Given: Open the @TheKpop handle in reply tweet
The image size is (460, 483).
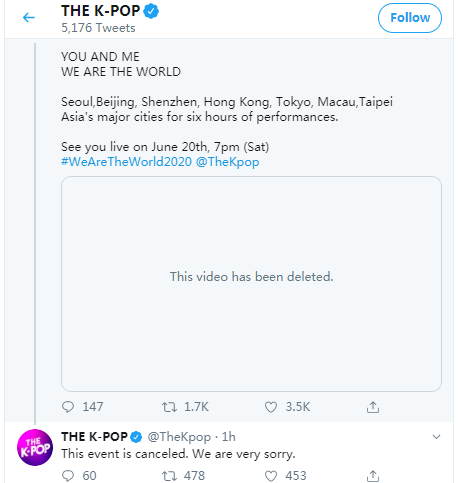Looking at the screenshot, I should click(179, 437).
